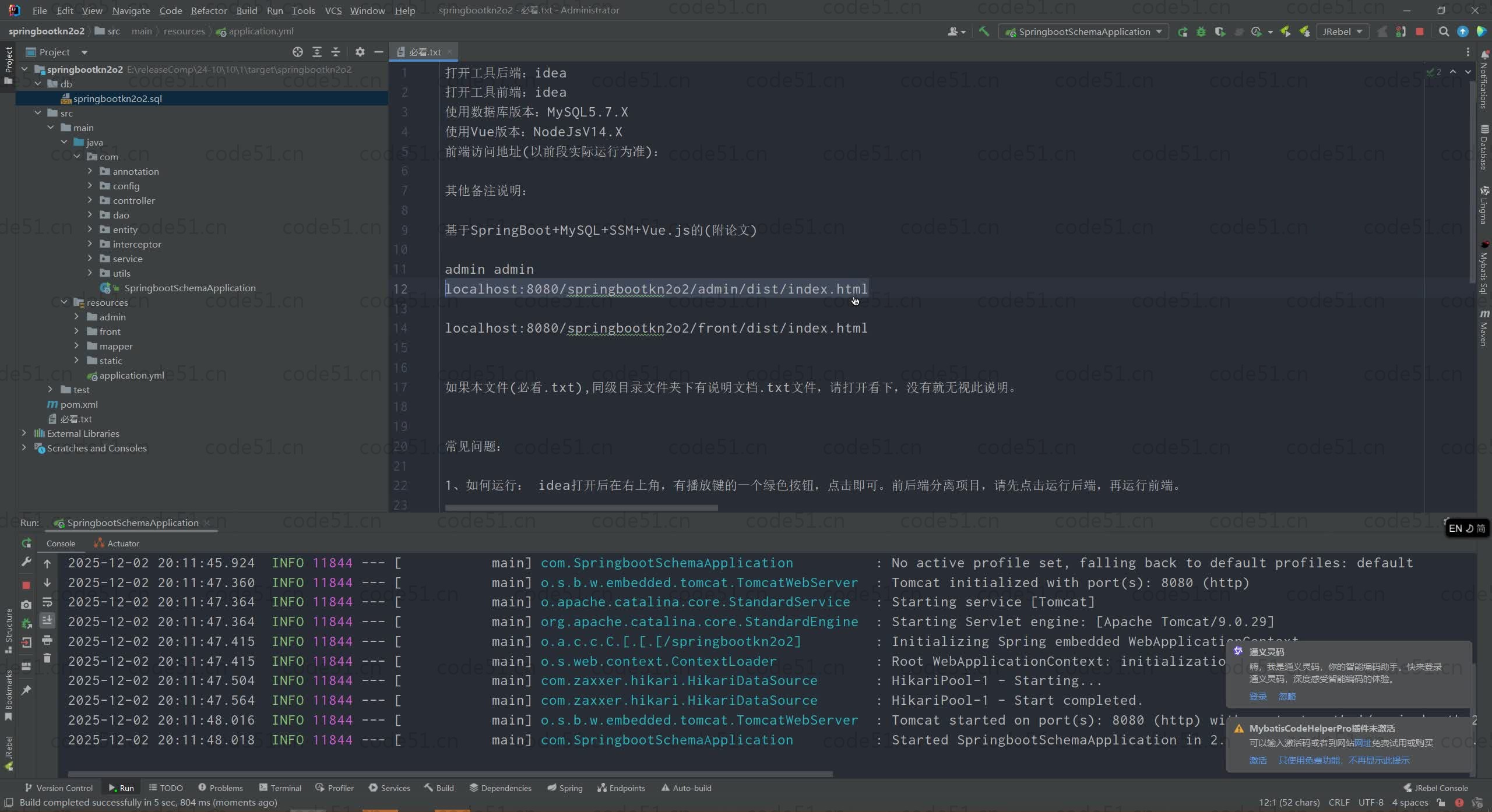
Task: Click the Build Project hammer icon
Action: pos(984,31)
